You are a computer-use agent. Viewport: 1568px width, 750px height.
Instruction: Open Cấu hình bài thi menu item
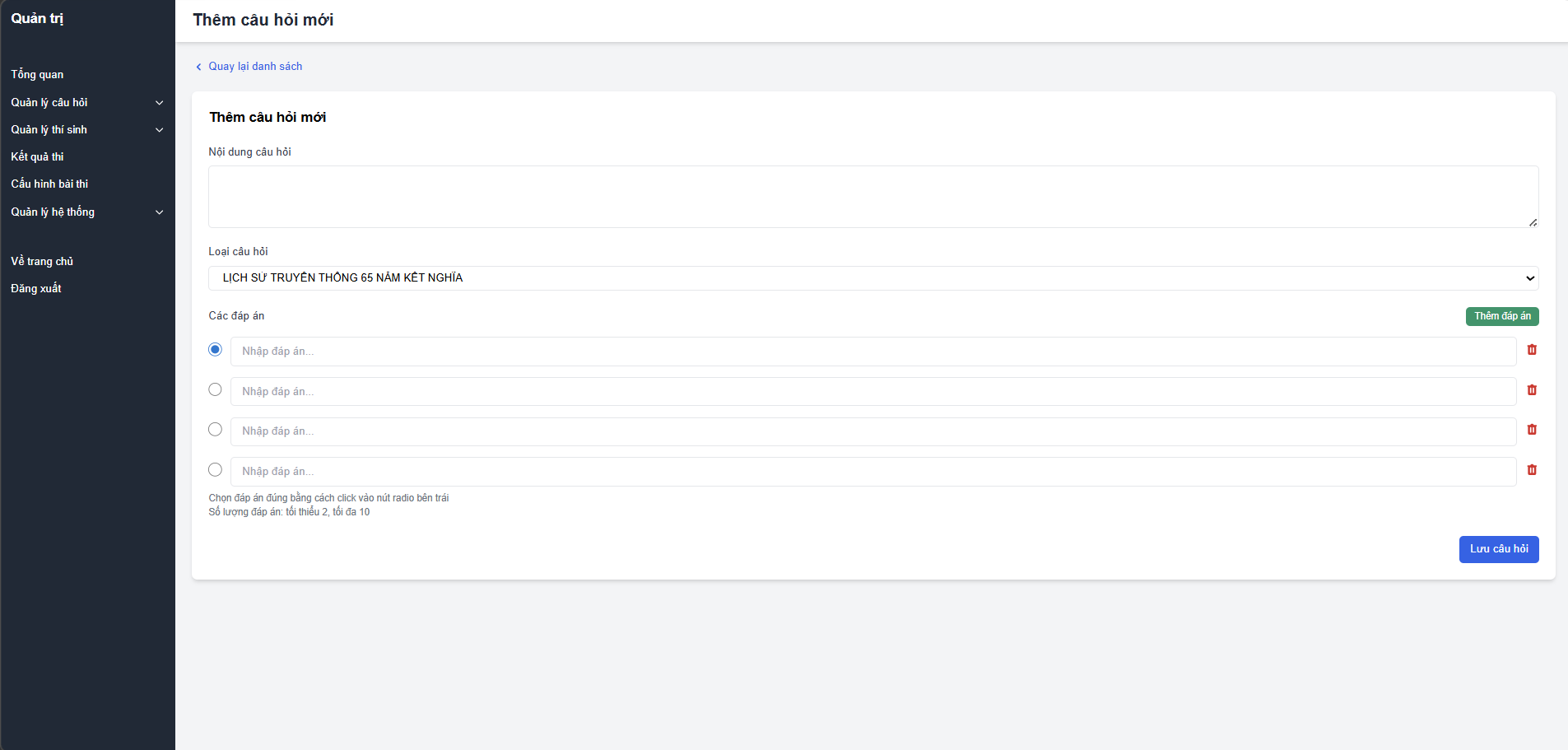tap(49, 184)
